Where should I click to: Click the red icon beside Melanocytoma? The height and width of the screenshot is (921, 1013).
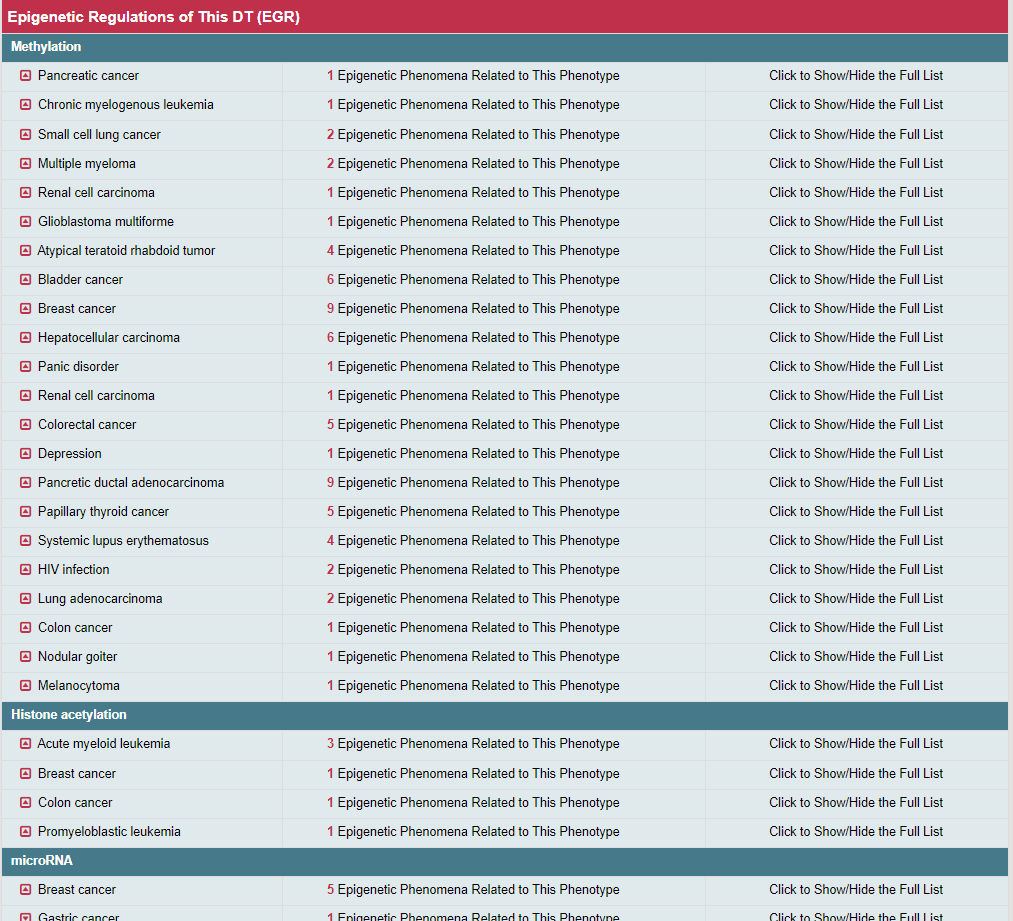[x=25, y=685]
